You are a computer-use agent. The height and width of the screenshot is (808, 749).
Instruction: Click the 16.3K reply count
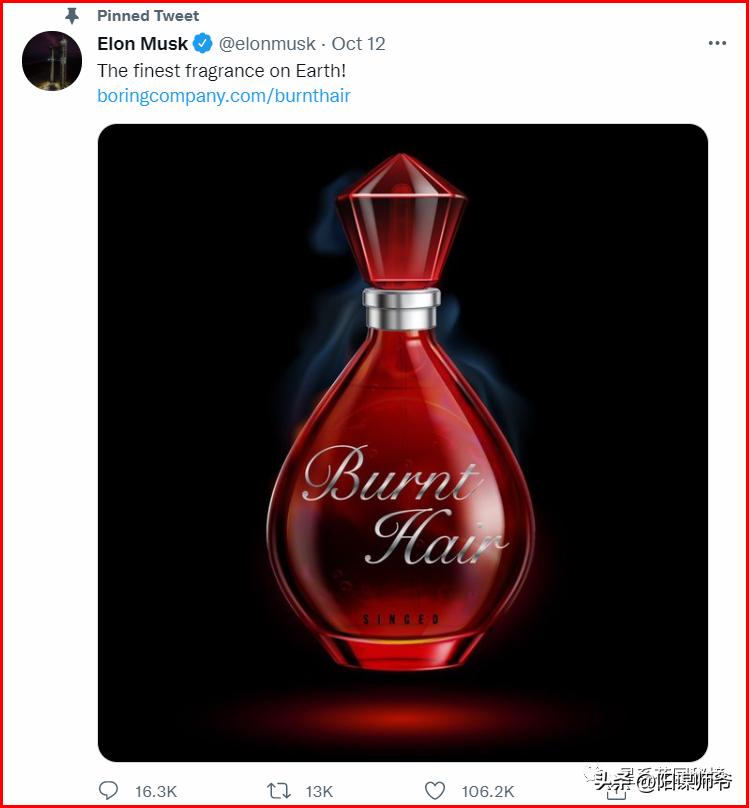click(x=155, y=791)
